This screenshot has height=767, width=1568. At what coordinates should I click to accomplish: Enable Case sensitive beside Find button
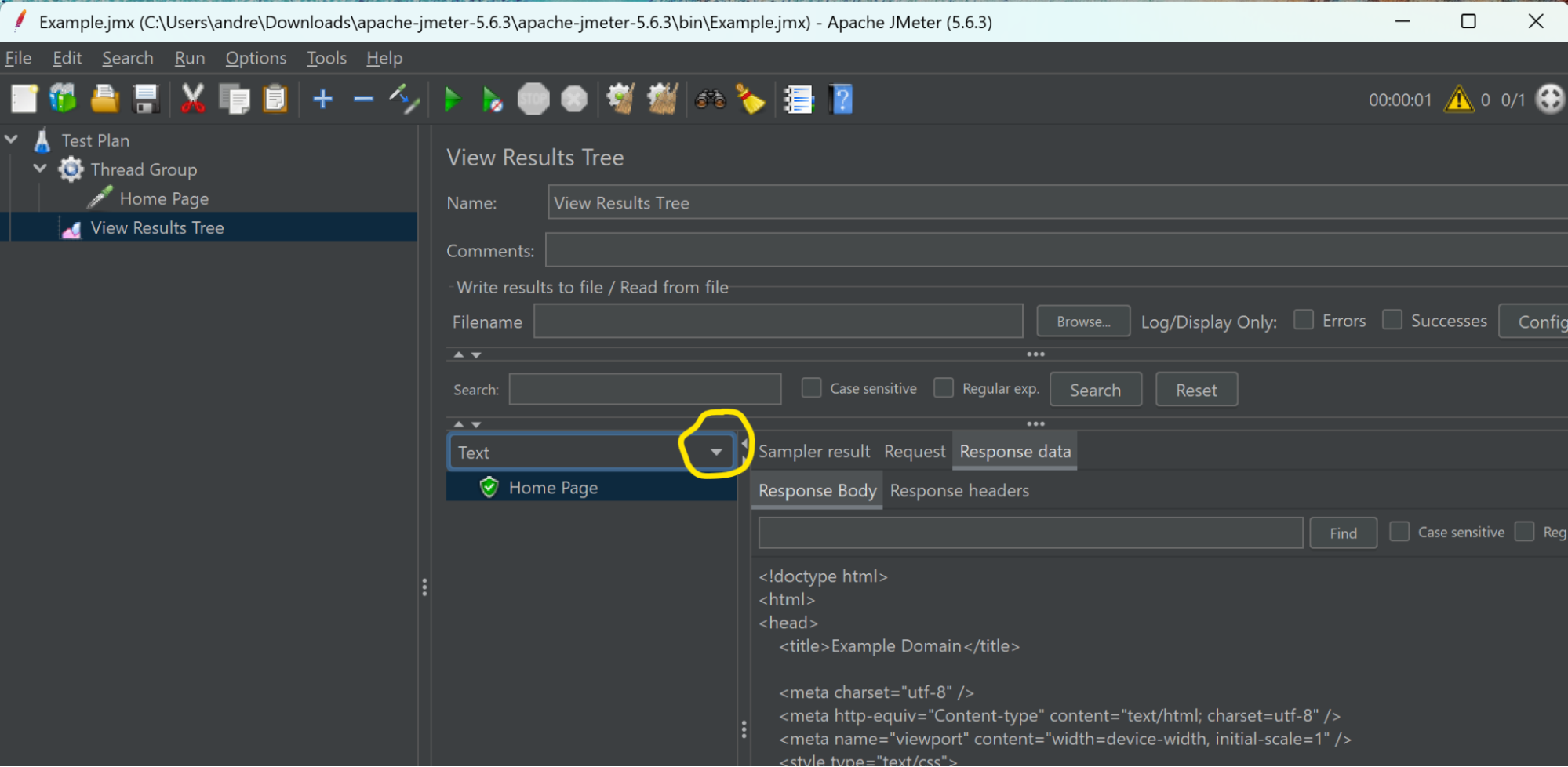[1399, 532]
